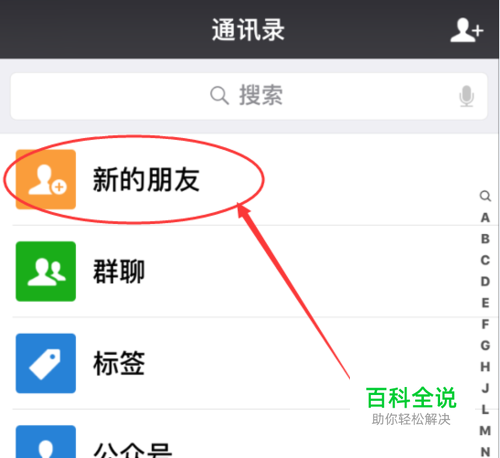The image size is (500, 458).
Task: Open the green 群聊 group chat icon
Action: pos(46,271)
